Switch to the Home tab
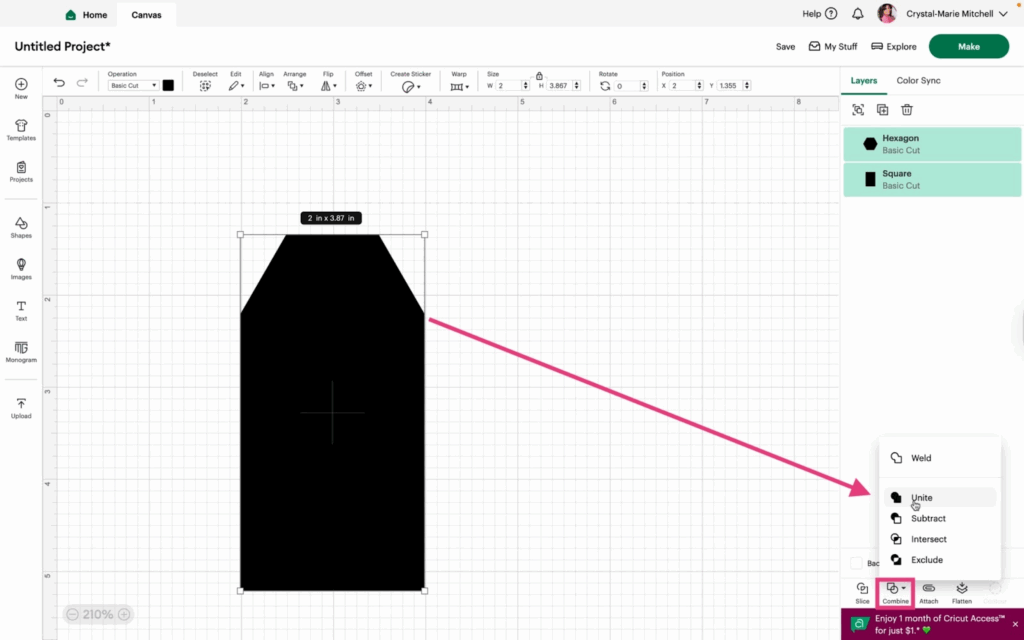Viewport: 1024px width, 640px height. [x=86, y=14]
